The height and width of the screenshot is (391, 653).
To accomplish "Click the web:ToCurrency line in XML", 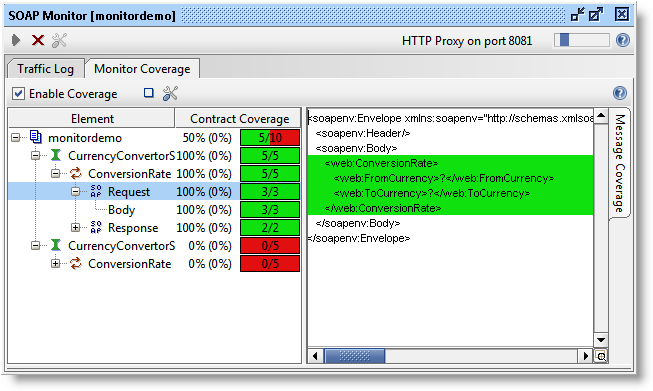I will [431, 193].
